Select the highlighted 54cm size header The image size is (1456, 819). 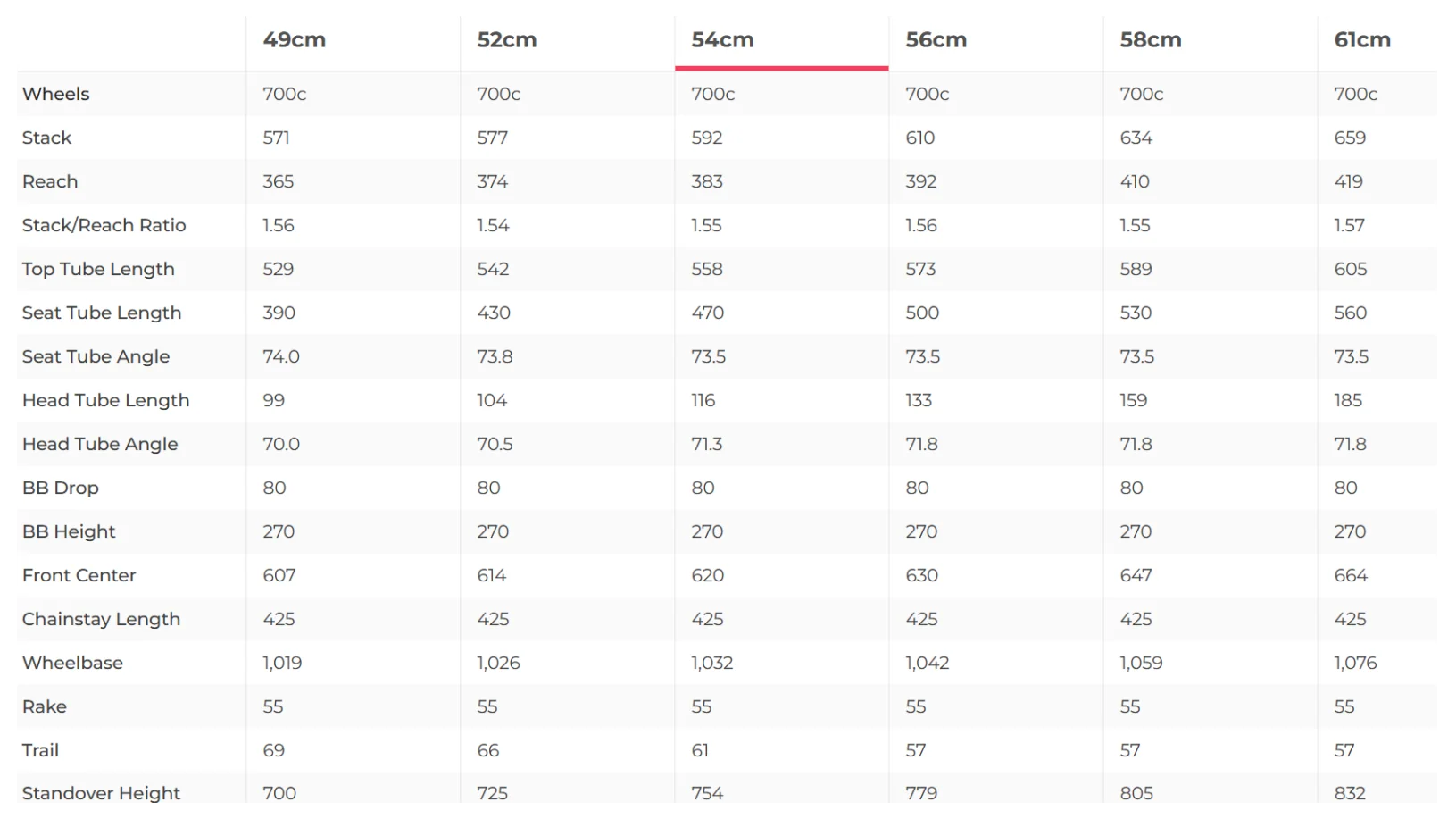(722, 40)
